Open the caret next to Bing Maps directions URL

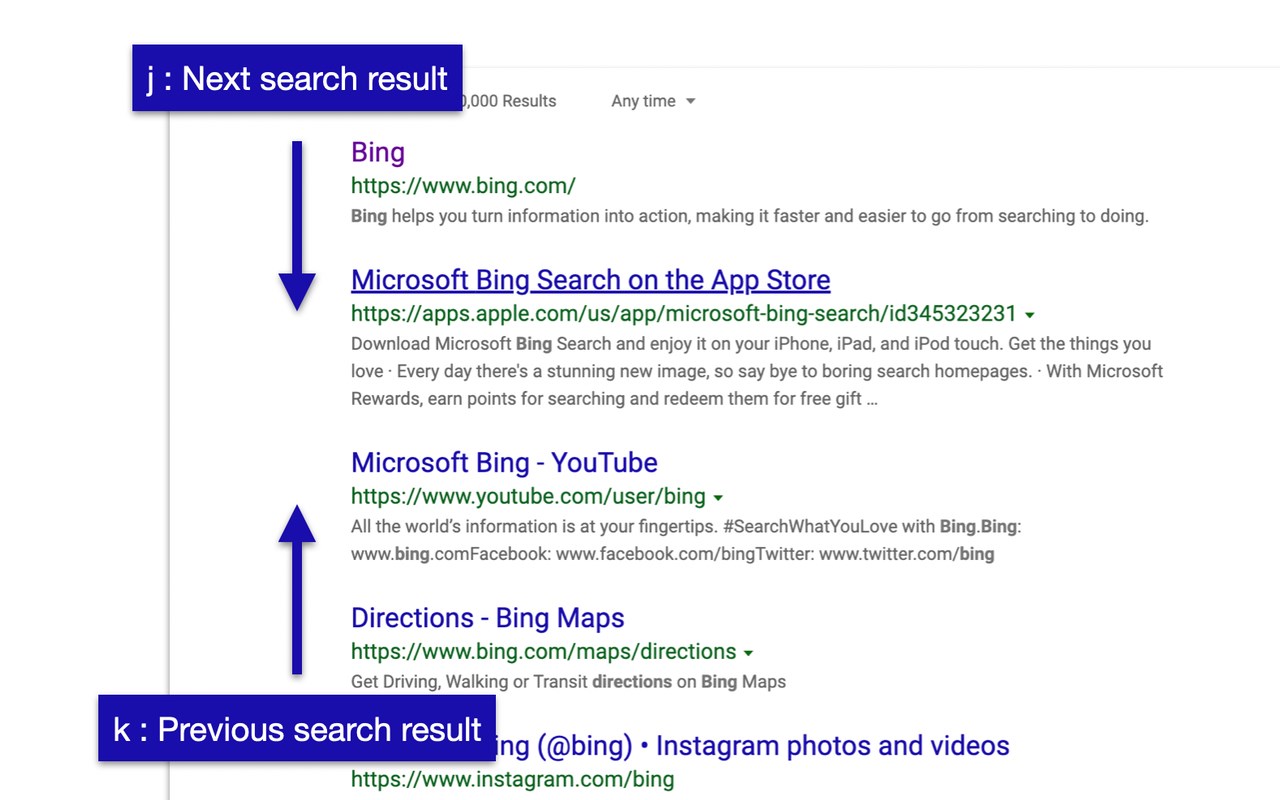click(x=748, y=653)
